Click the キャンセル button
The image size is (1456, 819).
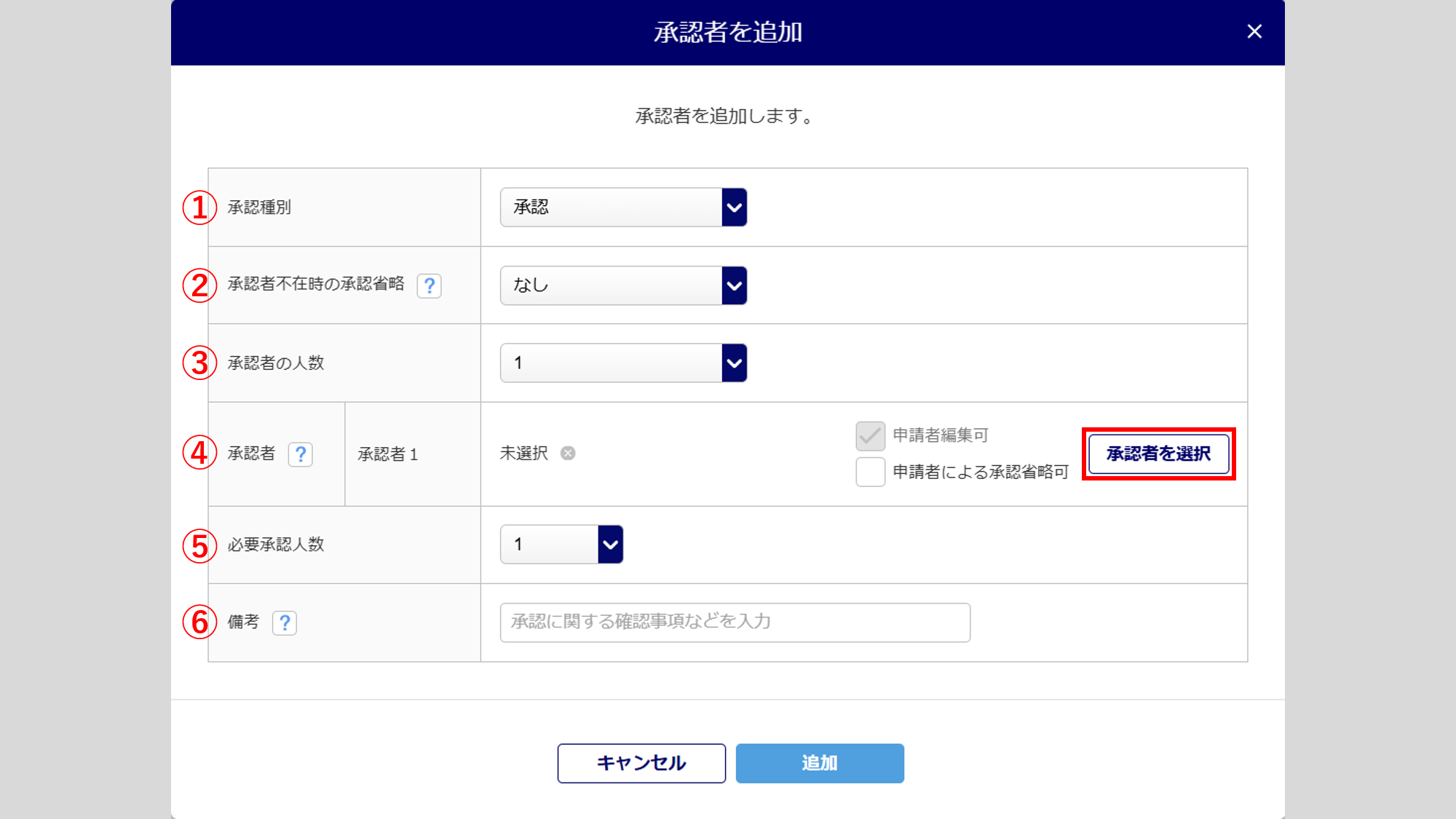pos(641,763)
